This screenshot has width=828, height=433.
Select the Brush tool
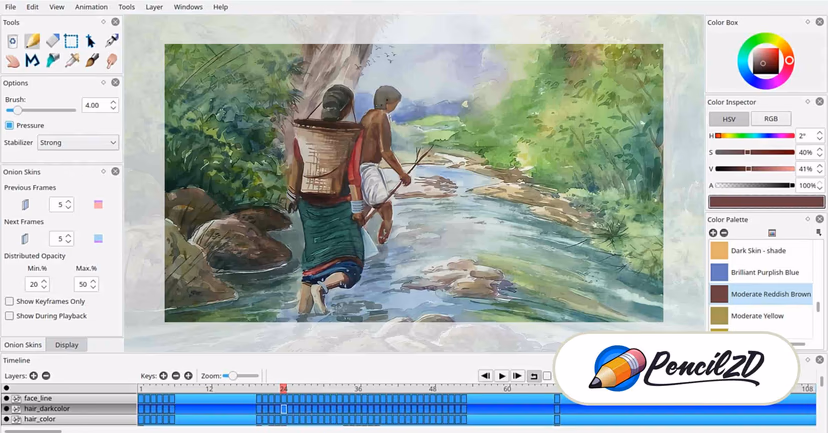(91, 61)
